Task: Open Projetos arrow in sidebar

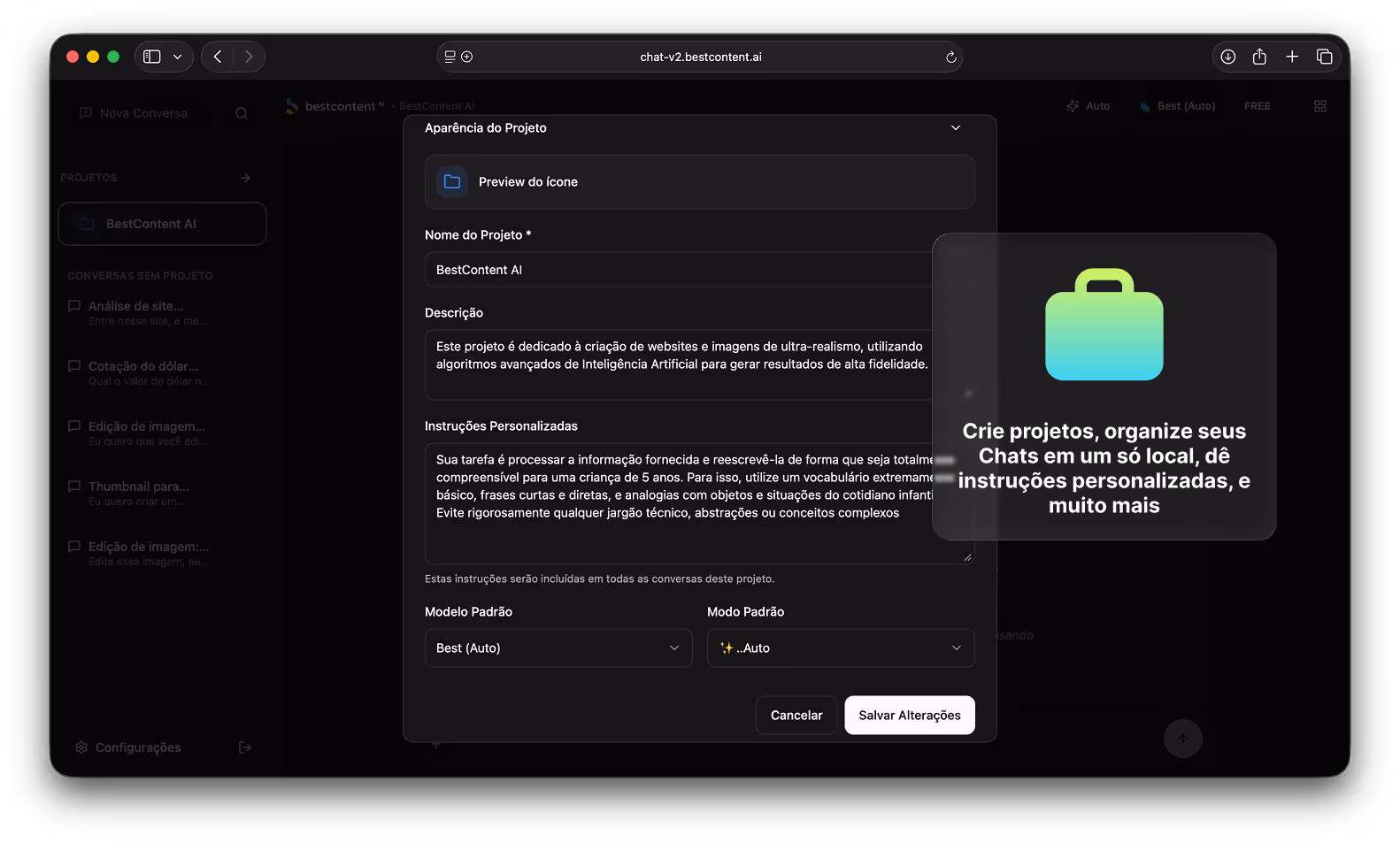Action: tap(245, 178)
